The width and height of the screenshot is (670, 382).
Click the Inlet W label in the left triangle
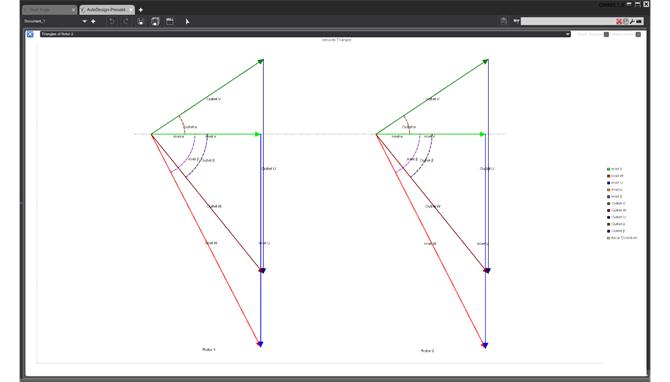point(211,243)
